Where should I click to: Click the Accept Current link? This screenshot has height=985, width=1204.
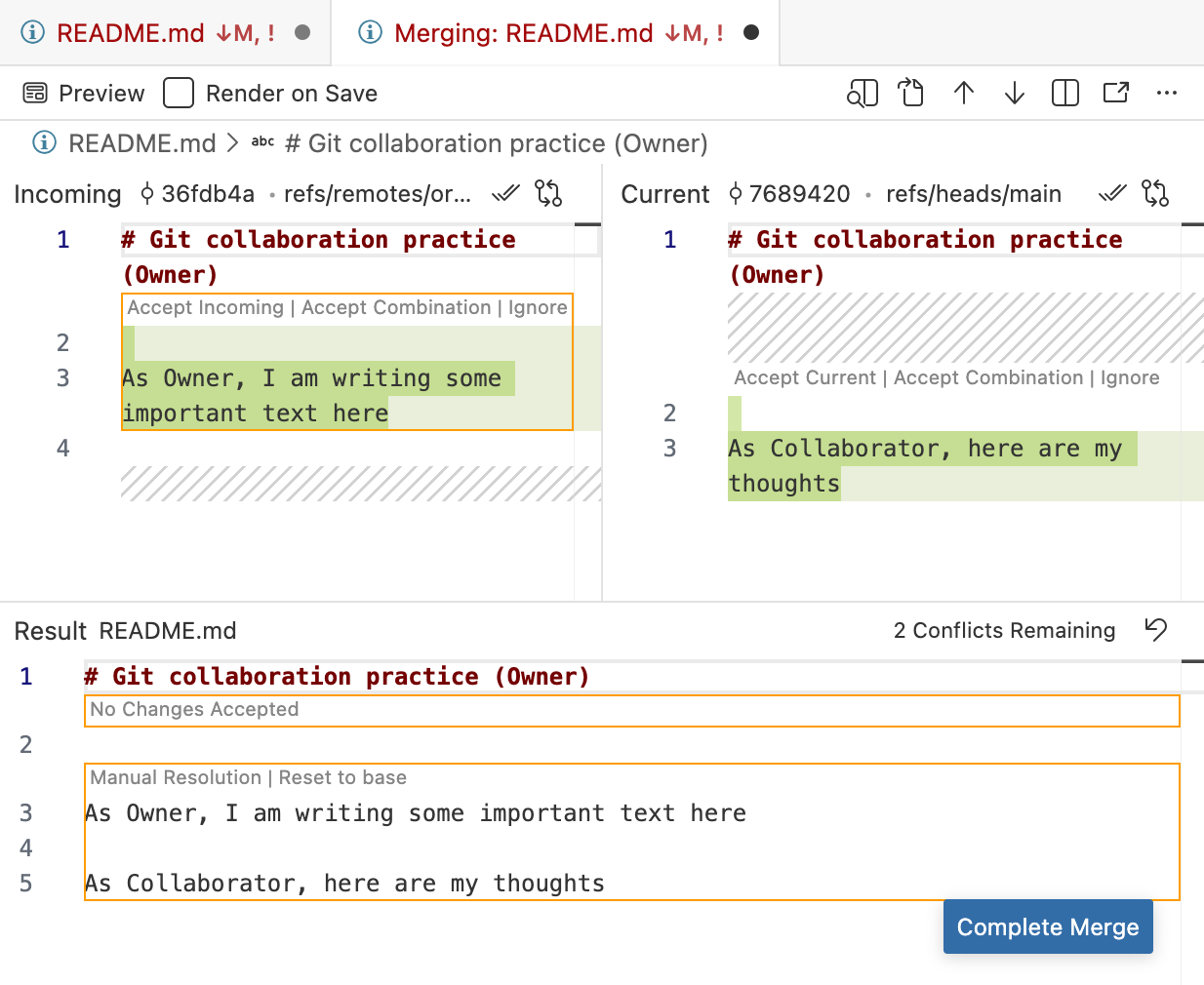tap(805, 377)
